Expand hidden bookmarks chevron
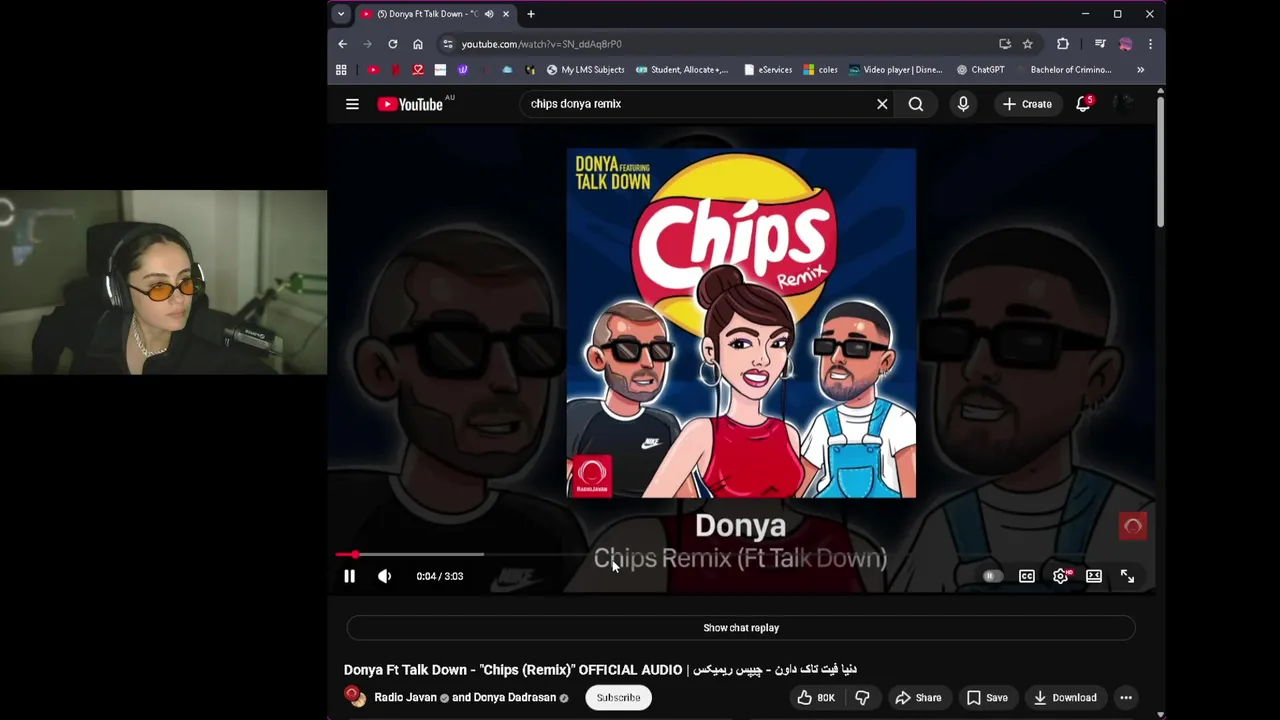1280x720 pixels. pos(1140,70)
